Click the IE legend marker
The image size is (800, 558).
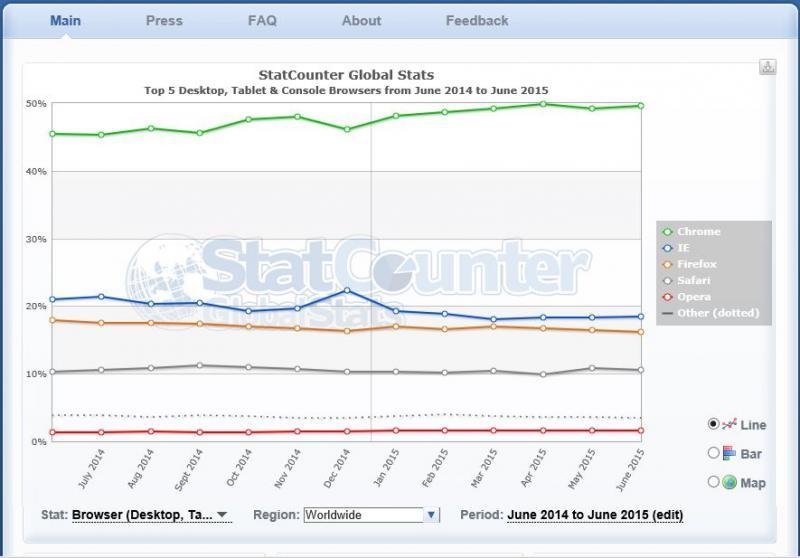pyautogui.click(x=667, y=248)
